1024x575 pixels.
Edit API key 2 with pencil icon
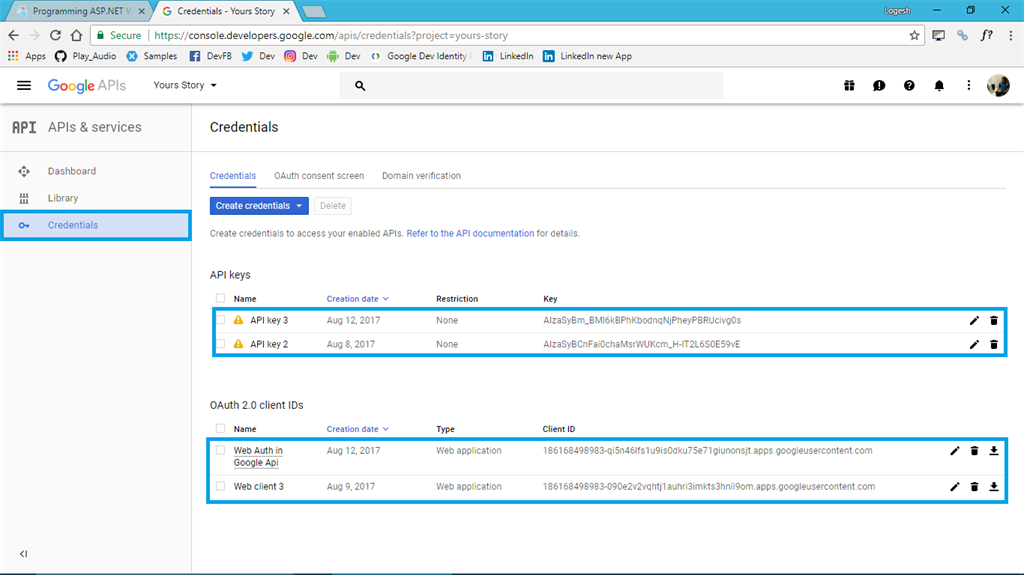point(974,344)
